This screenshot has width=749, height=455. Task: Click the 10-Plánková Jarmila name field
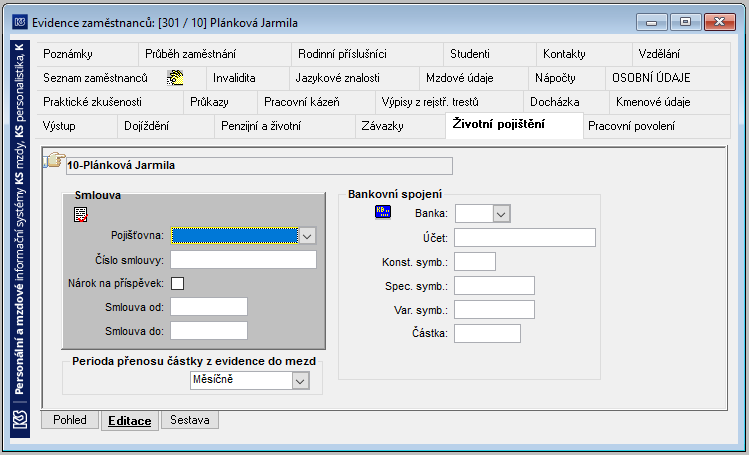coord(259,166)
